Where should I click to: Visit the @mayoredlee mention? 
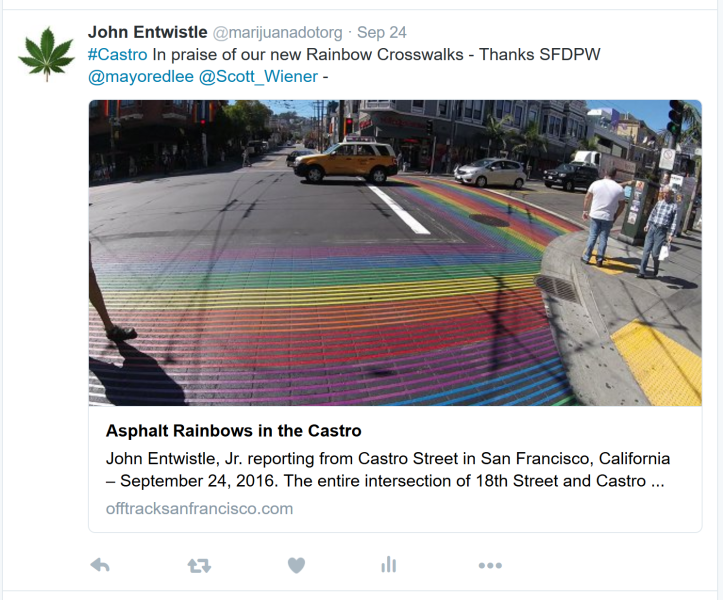coord(141,77)
